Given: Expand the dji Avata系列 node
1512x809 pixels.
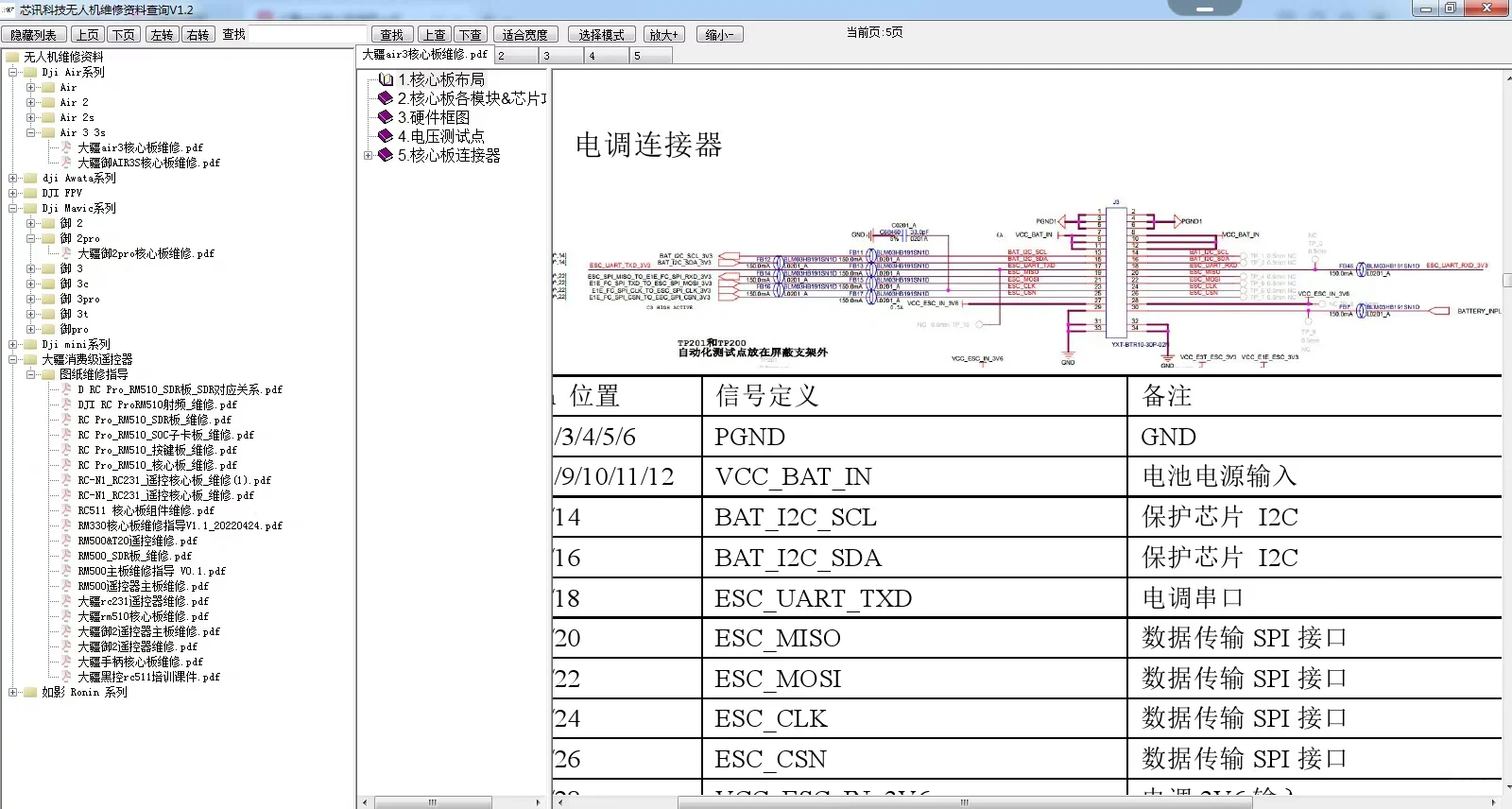Looking at the screenshot, I should click(13, 178).
